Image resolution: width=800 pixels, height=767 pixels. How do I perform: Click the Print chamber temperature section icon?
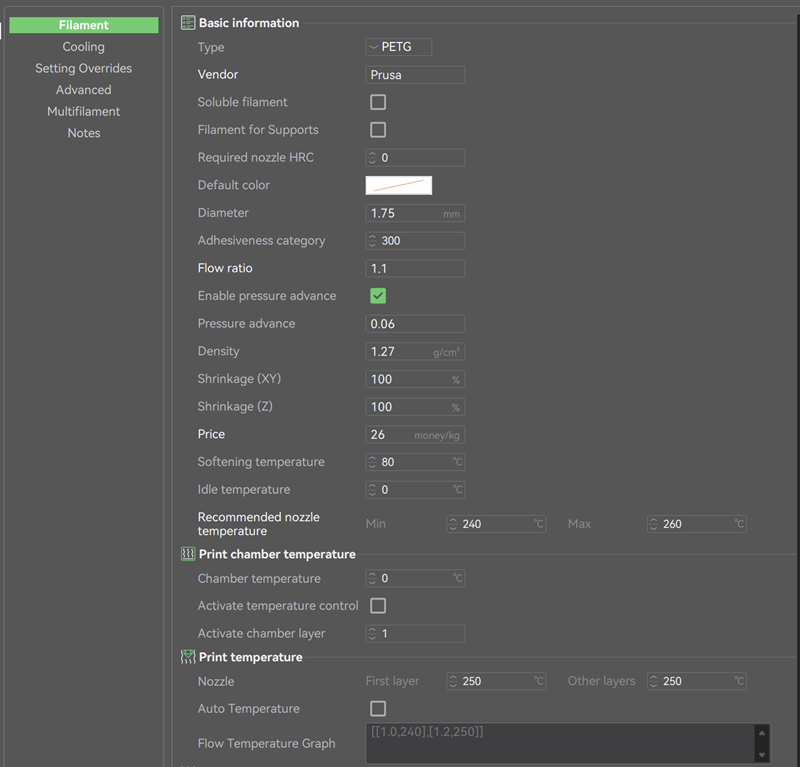(188, 554)
